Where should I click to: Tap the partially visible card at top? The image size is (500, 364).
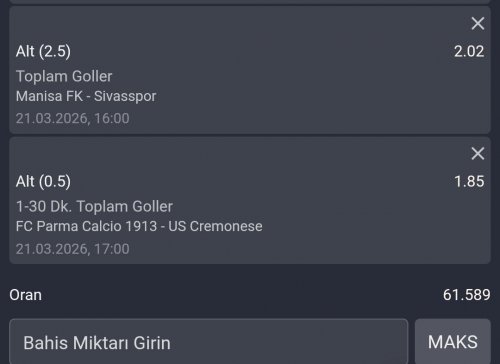tap(250, 2)
